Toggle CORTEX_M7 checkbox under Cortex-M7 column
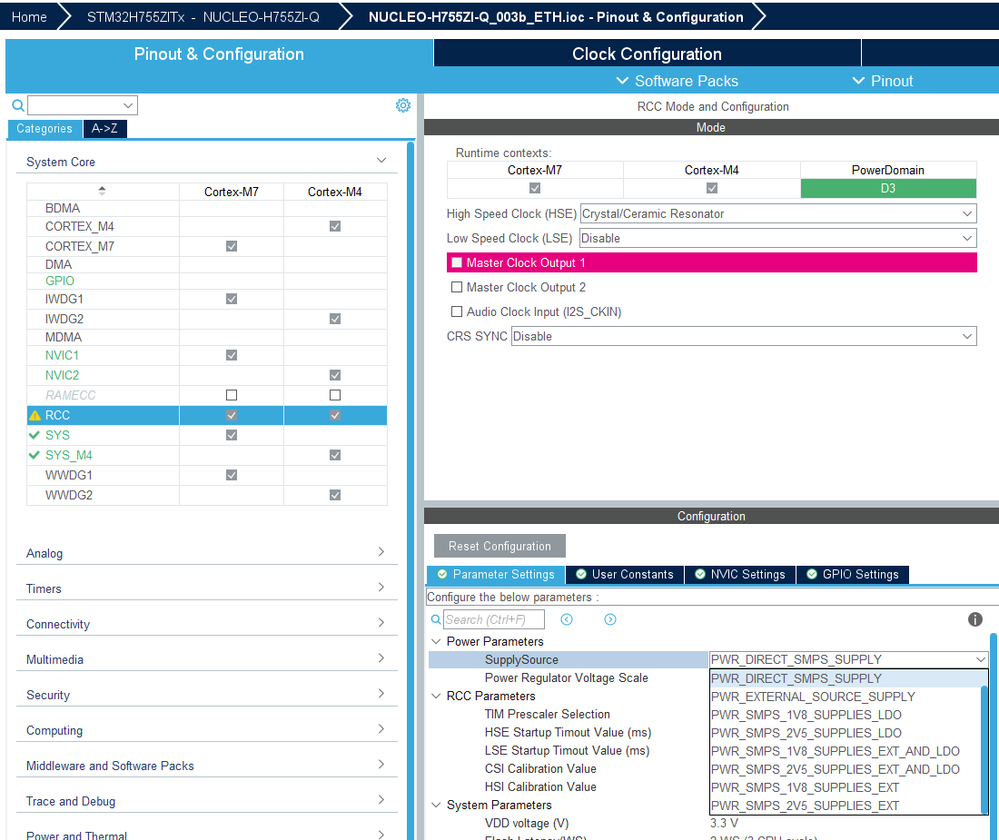The image size is (999, 840). [x=231, y=246]
